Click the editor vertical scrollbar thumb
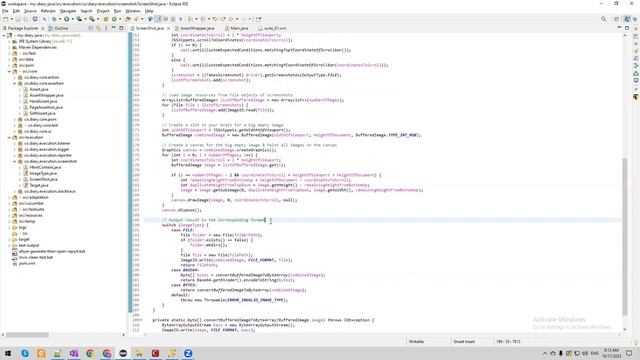This screenshot has height=360, width=640. (624, 237)
